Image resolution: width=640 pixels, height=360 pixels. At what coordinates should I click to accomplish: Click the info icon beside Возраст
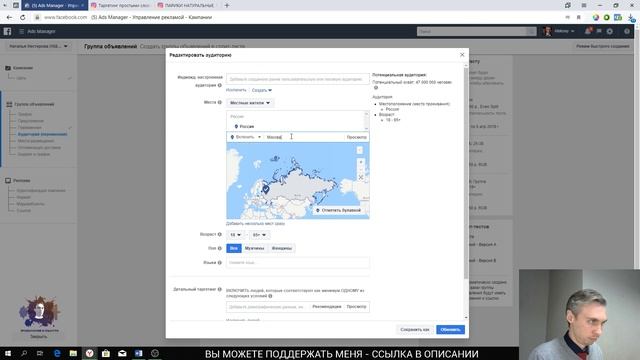coord(220,234)
